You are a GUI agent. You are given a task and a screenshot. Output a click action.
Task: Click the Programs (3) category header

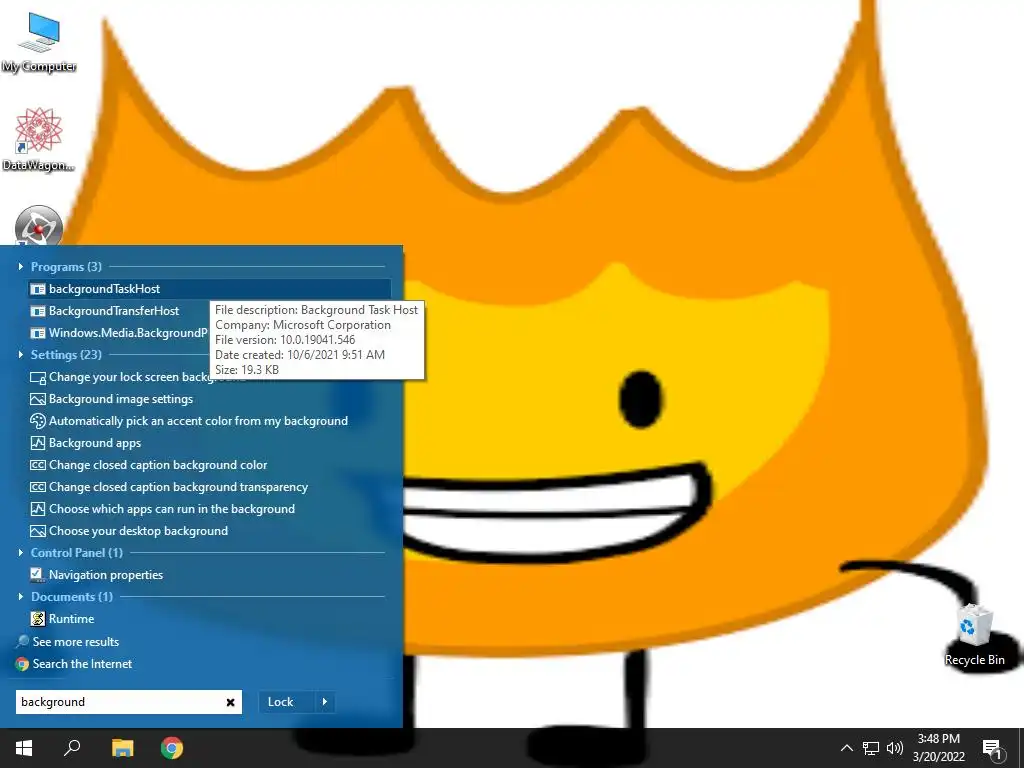click(x=66, y=266)
